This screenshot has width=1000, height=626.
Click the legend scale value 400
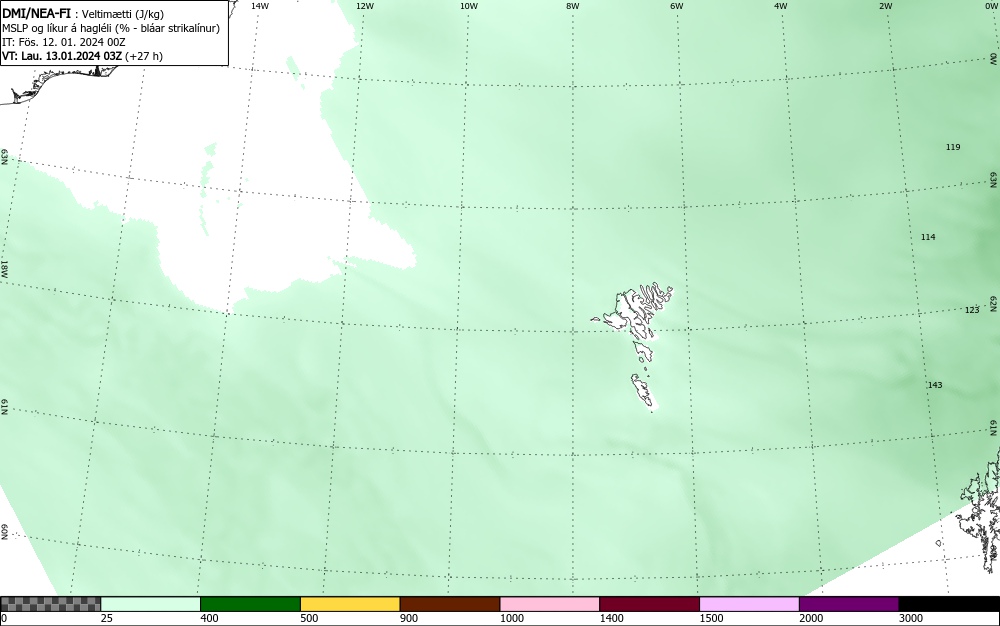[x=209, y=618]
